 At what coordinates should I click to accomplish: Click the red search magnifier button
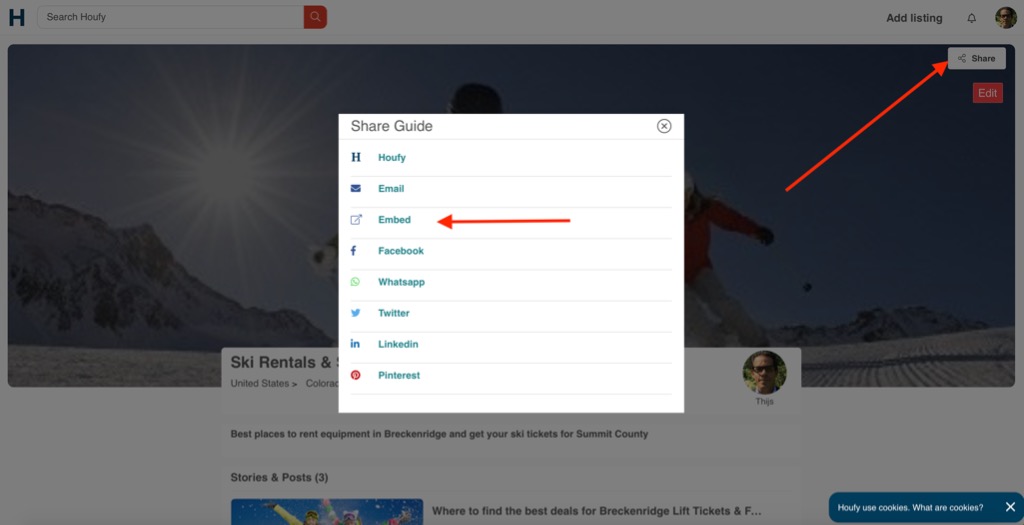[x=315, y=17]
